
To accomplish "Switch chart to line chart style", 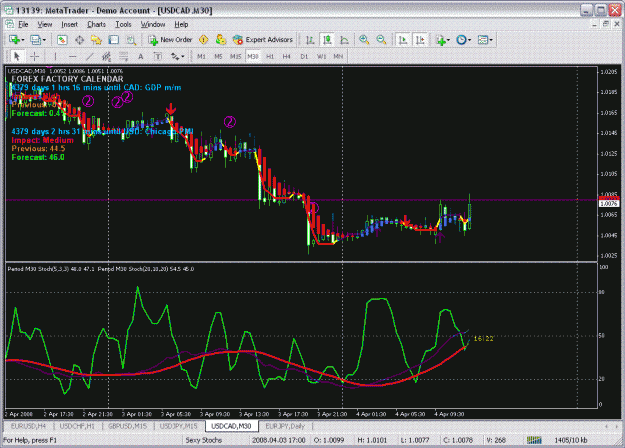I will coord(344,40).
